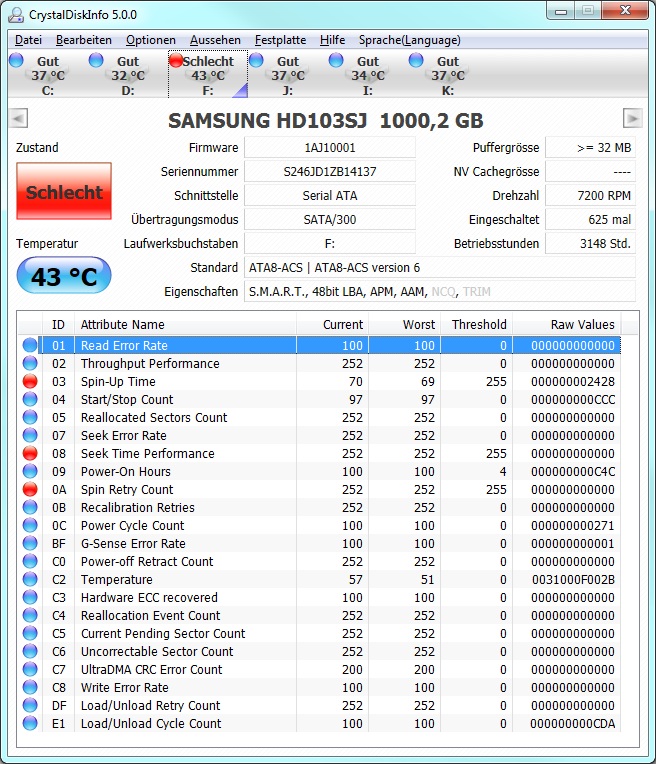Click status icon for Load/Unload Retry Count
Screen dimensions: 656x764
coord(30,706)
